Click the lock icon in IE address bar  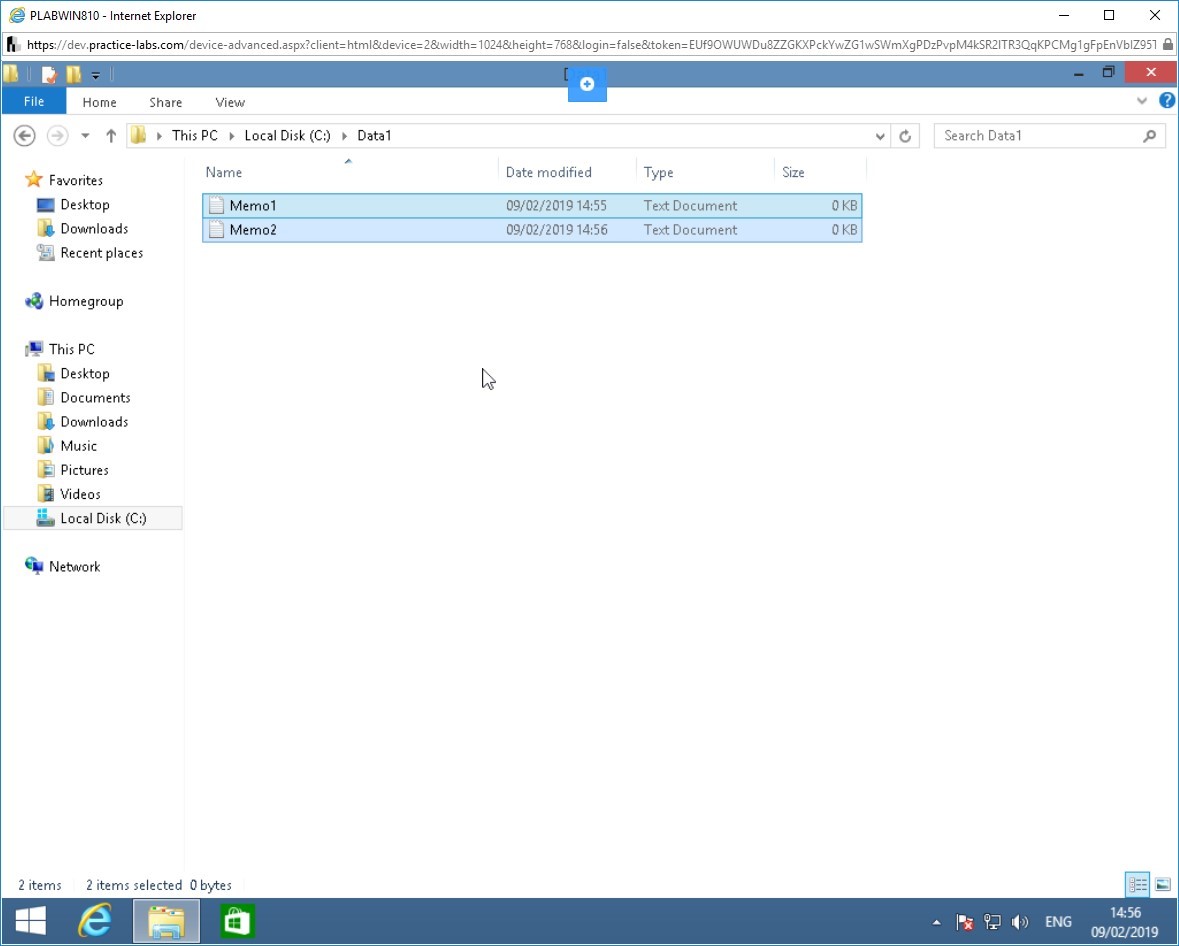tap(1168, 44)
